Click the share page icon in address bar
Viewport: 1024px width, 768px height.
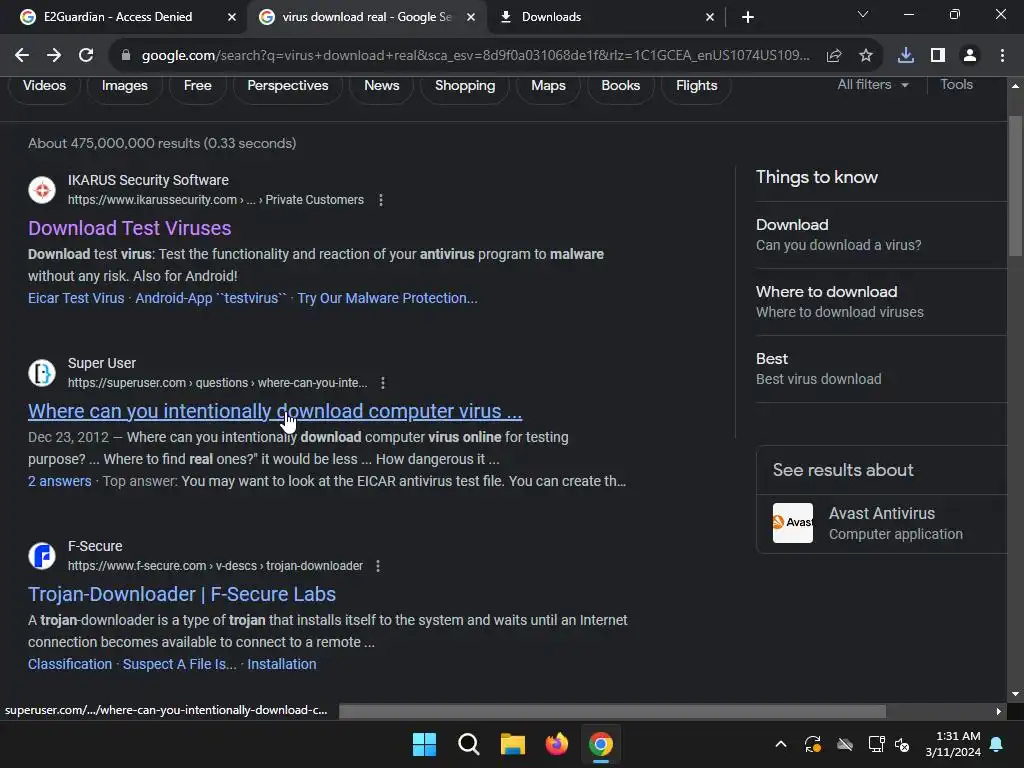pyautogui.click(x=834, y=56)
